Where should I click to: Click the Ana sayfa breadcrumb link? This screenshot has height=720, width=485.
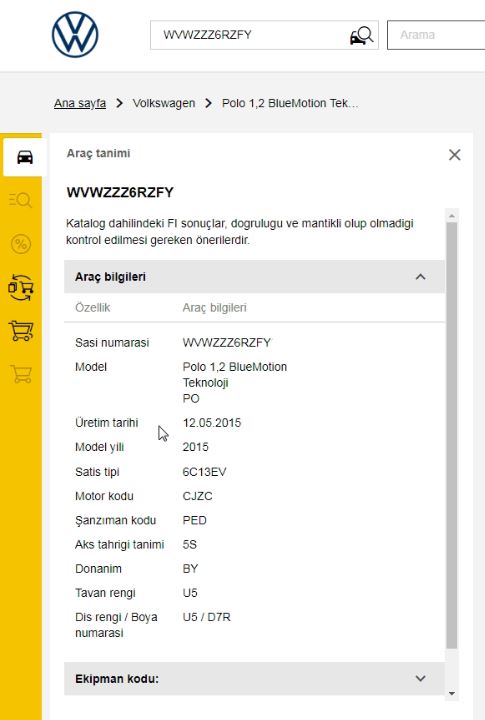[x=80, y=103]
